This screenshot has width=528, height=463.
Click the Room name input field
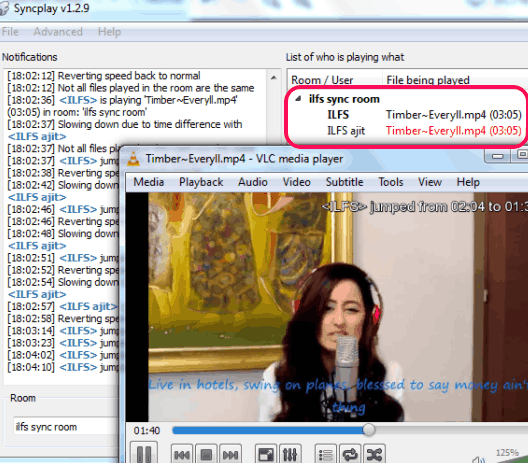(x=66, y=427)
